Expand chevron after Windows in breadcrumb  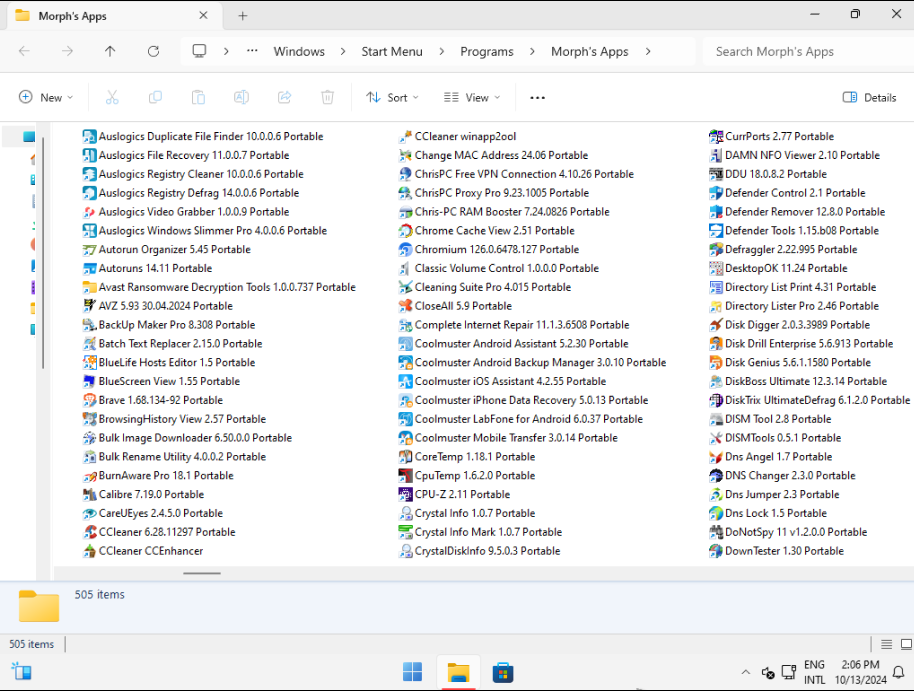pos(343,51)
